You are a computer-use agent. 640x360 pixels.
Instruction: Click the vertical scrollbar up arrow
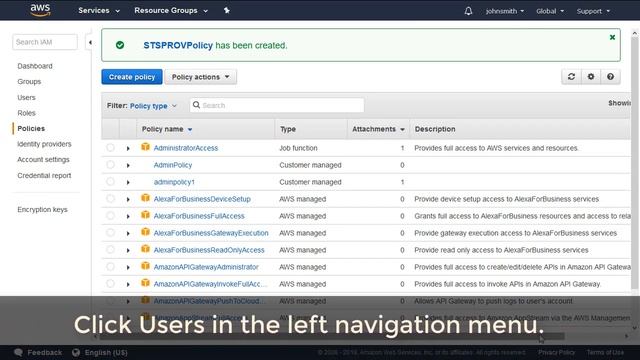tap(635, 33)
